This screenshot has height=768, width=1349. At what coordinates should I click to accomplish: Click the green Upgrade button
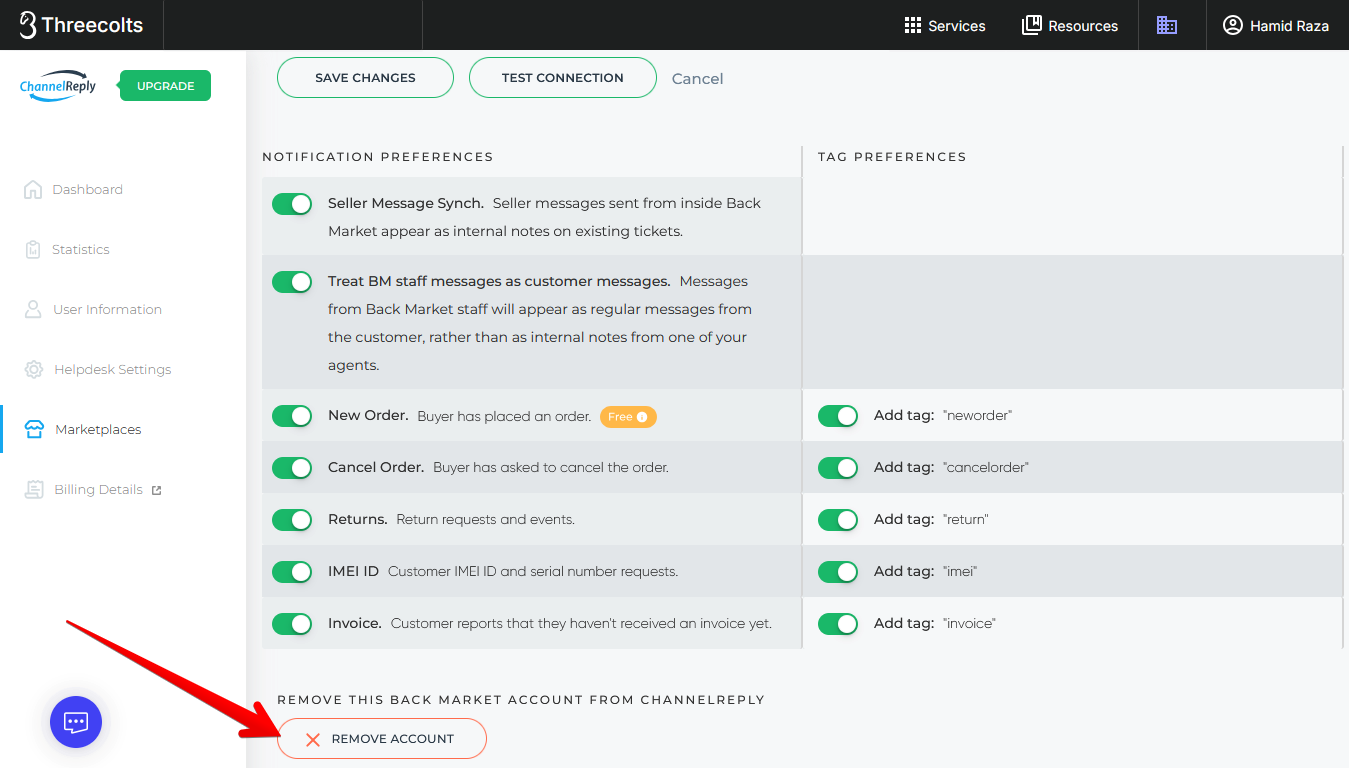click(165, 86)
